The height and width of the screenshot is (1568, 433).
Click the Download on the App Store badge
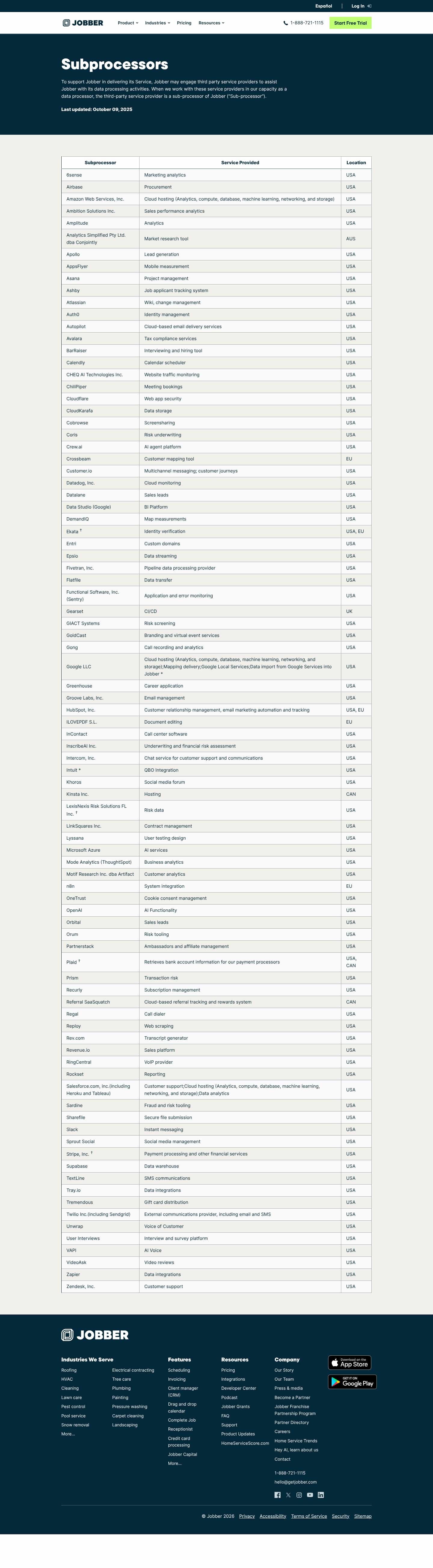[x=350, y=1362]
